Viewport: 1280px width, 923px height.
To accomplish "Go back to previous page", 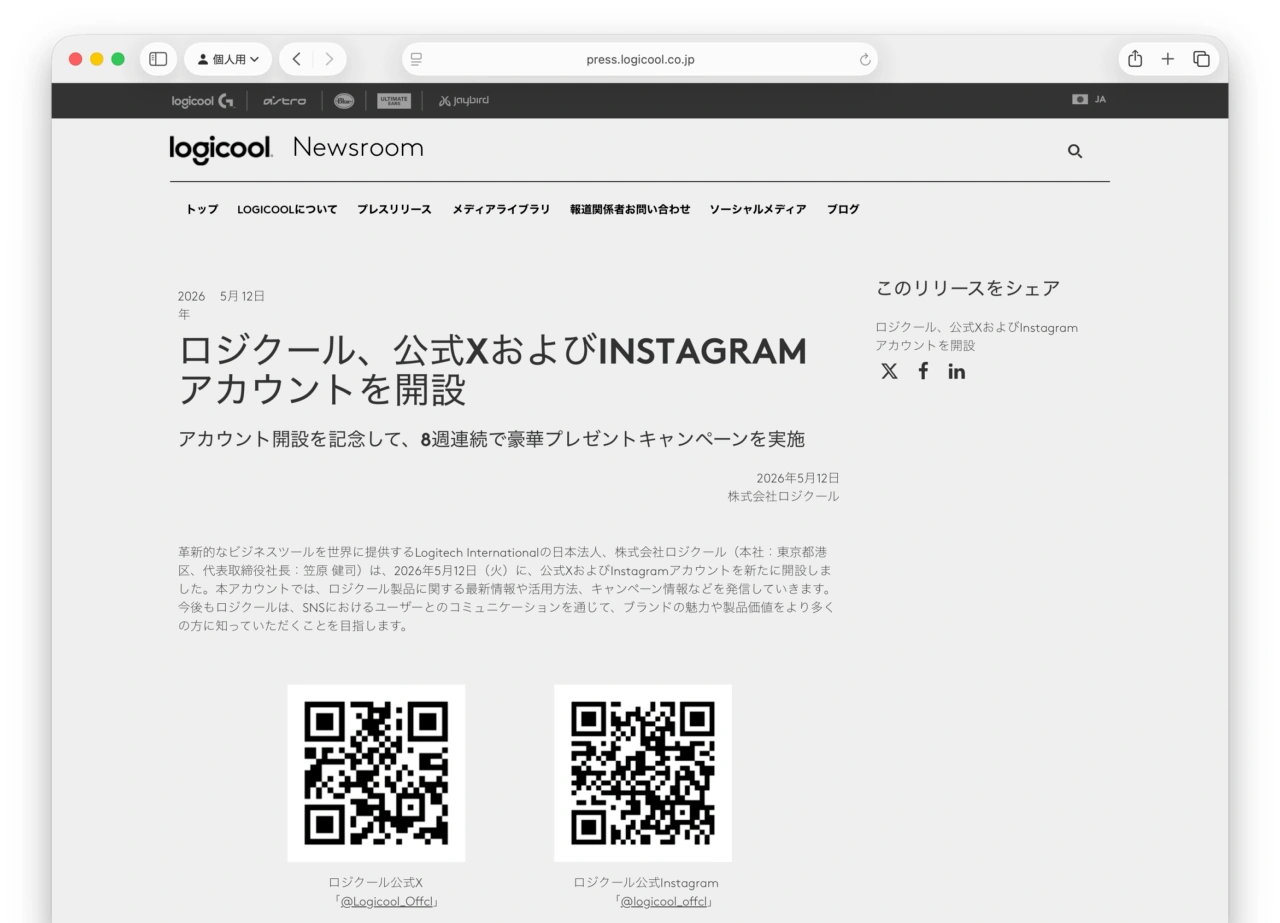I will click(297, 59).
